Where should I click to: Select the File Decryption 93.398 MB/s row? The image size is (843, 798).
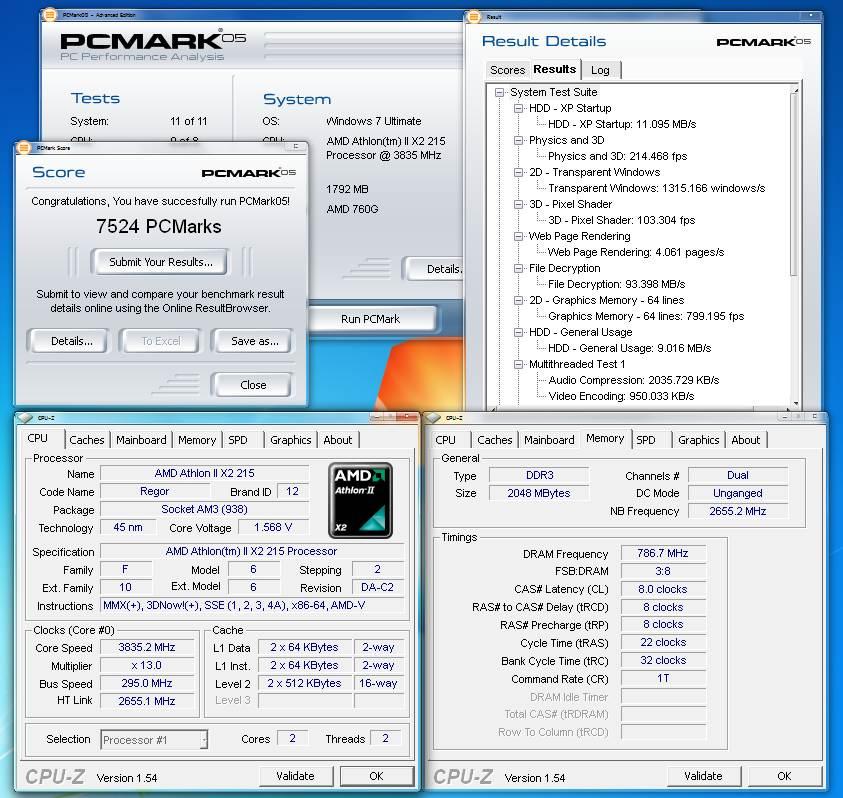[616, 284]
